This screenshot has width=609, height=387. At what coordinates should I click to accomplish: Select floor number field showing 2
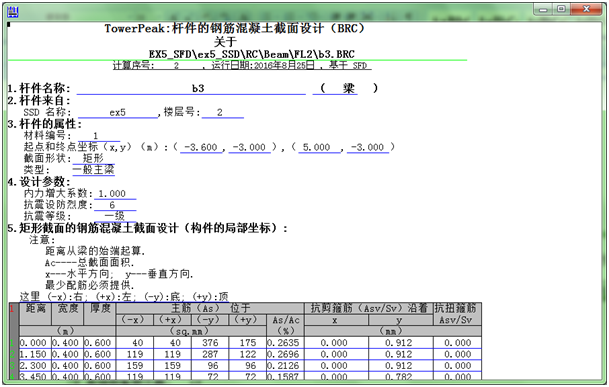pyautogui.click(x=223, y=113)
